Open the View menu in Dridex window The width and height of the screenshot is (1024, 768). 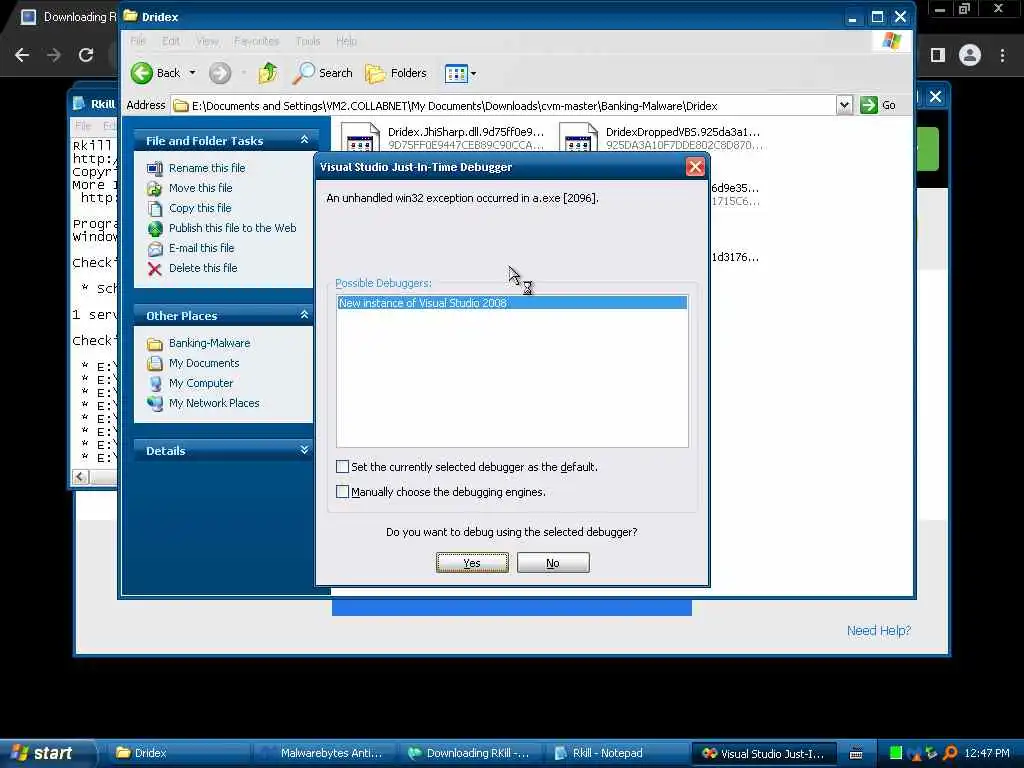pos(208,41)
